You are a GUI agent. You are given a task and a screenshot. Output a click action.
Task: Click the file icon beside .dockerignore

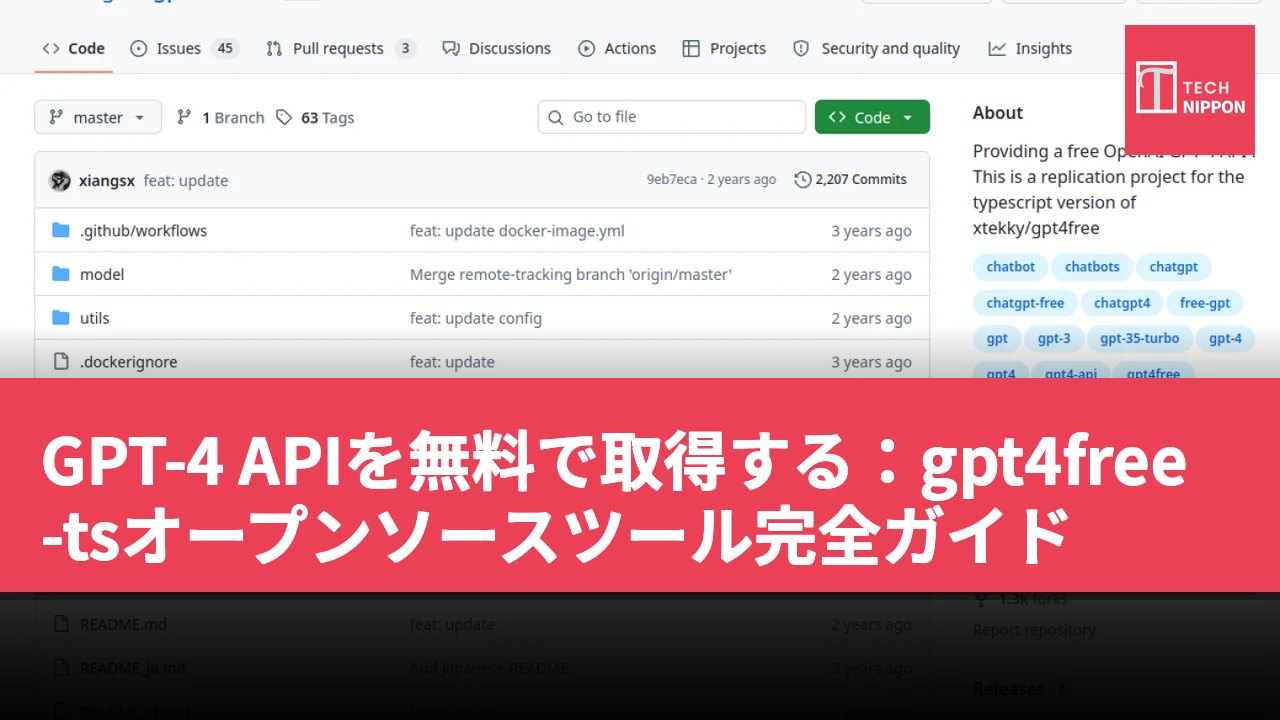click(x=61, y=362)
